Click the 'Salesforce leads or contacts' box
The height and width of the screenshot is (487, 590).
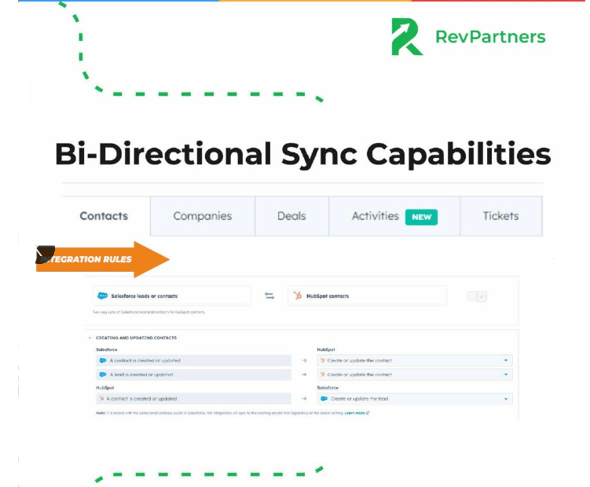coord(172,296)
